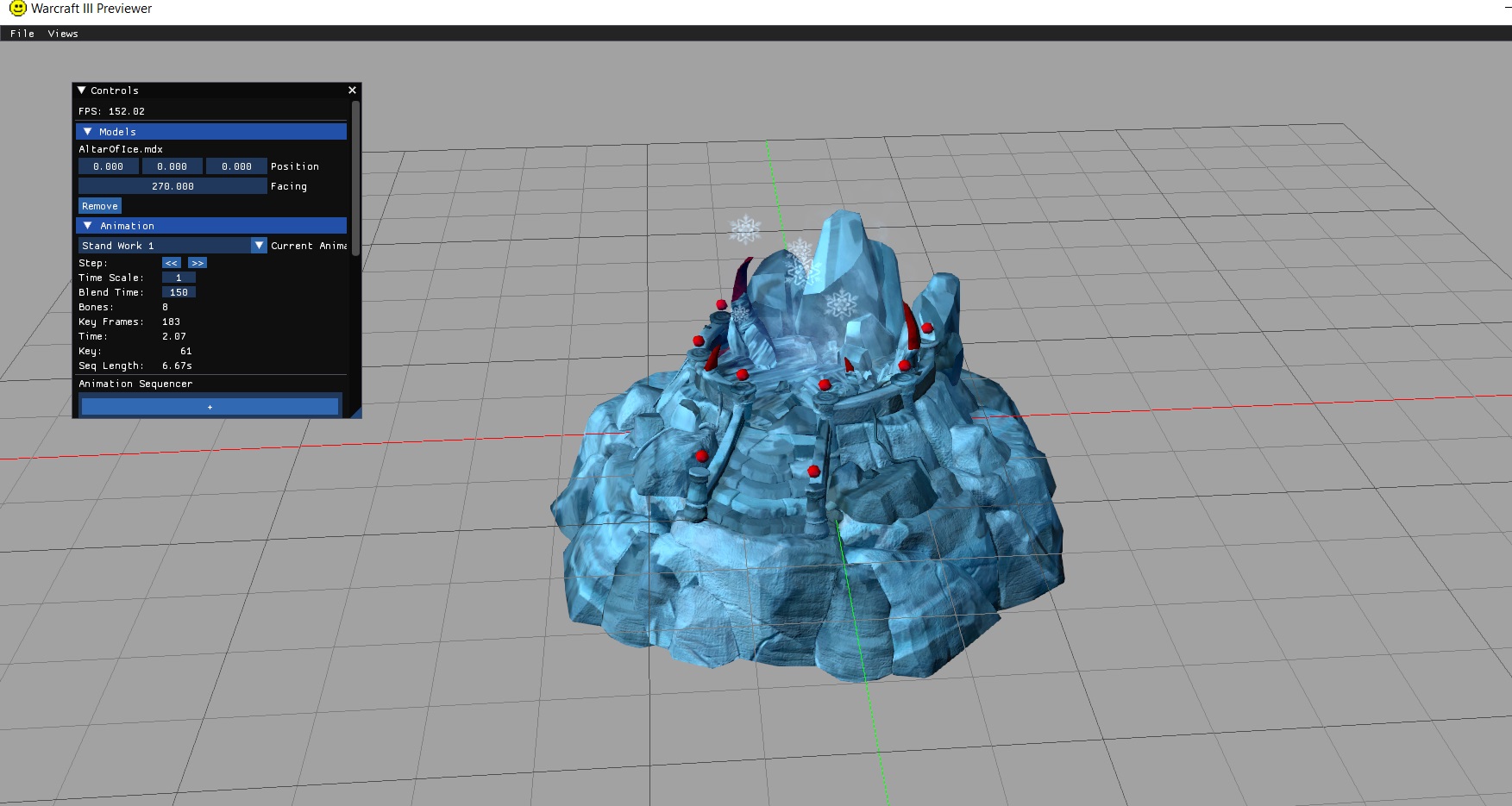Viewport: 1512px width, 806px height.
Task: Open the Views menu
Action: pos(63,34)
